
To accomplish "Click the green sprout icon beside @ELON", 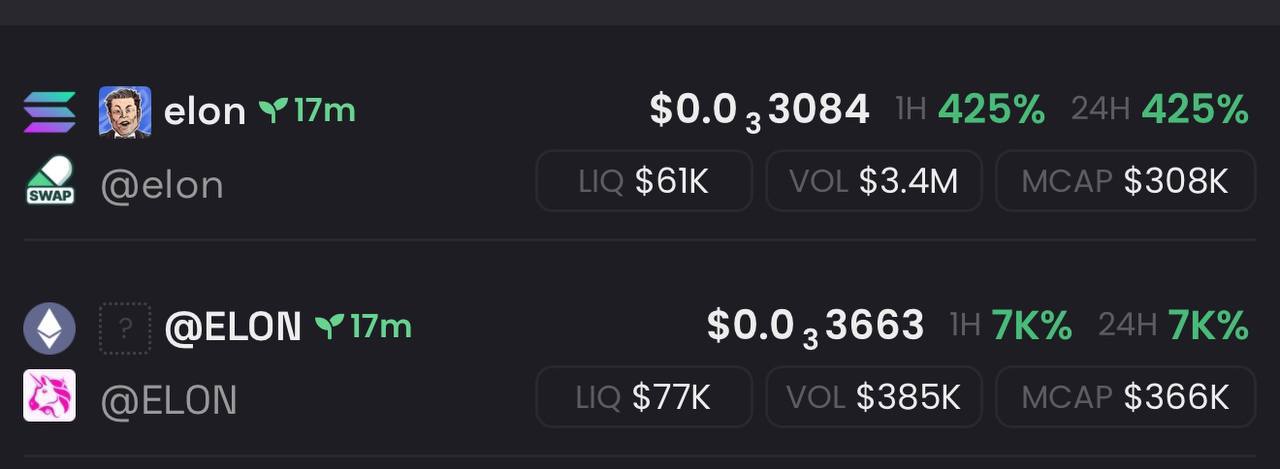I will 329,326.
